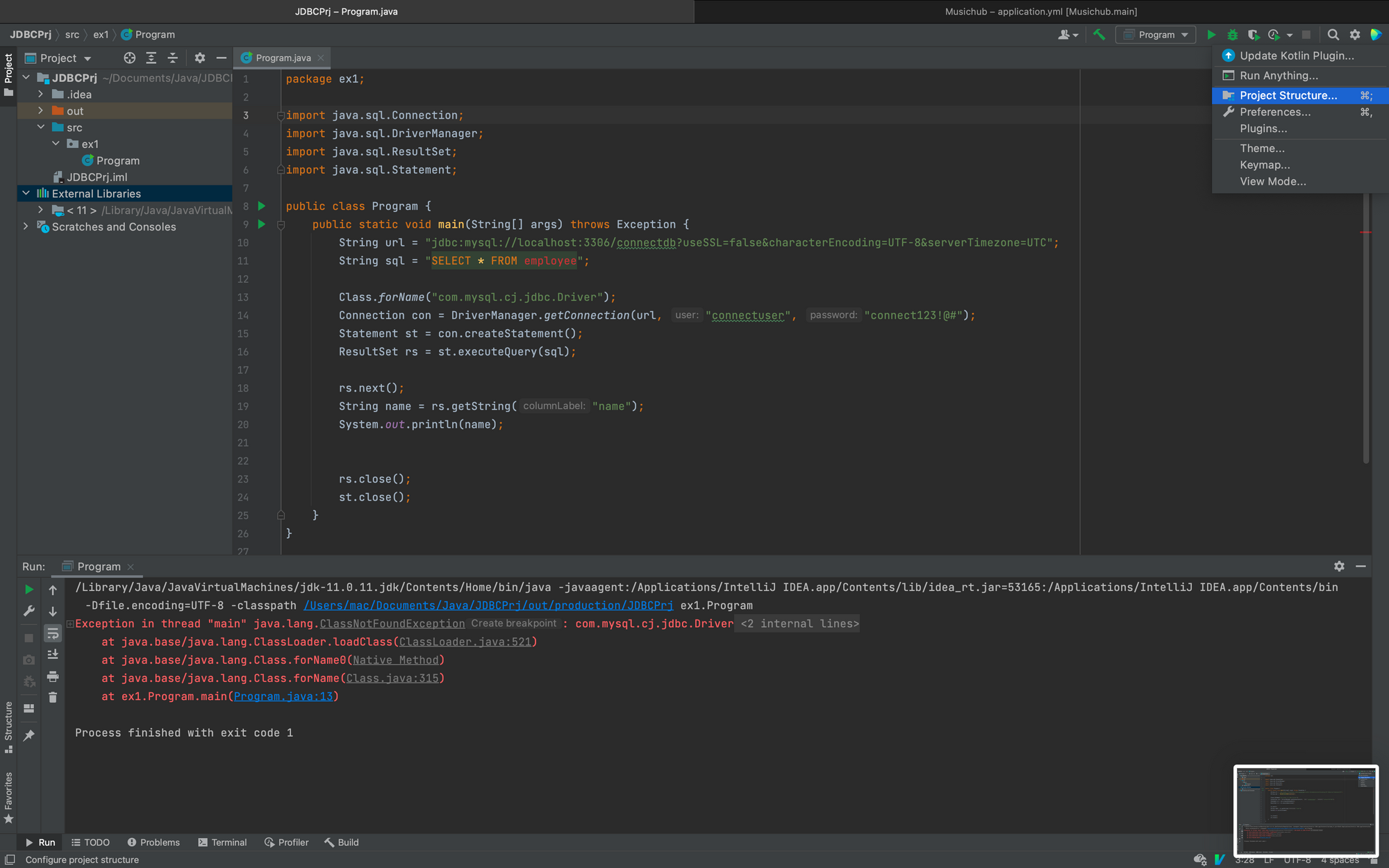Toggle scroll to end in console
The height and width of the screenshot is (868, 1389).
53,654
